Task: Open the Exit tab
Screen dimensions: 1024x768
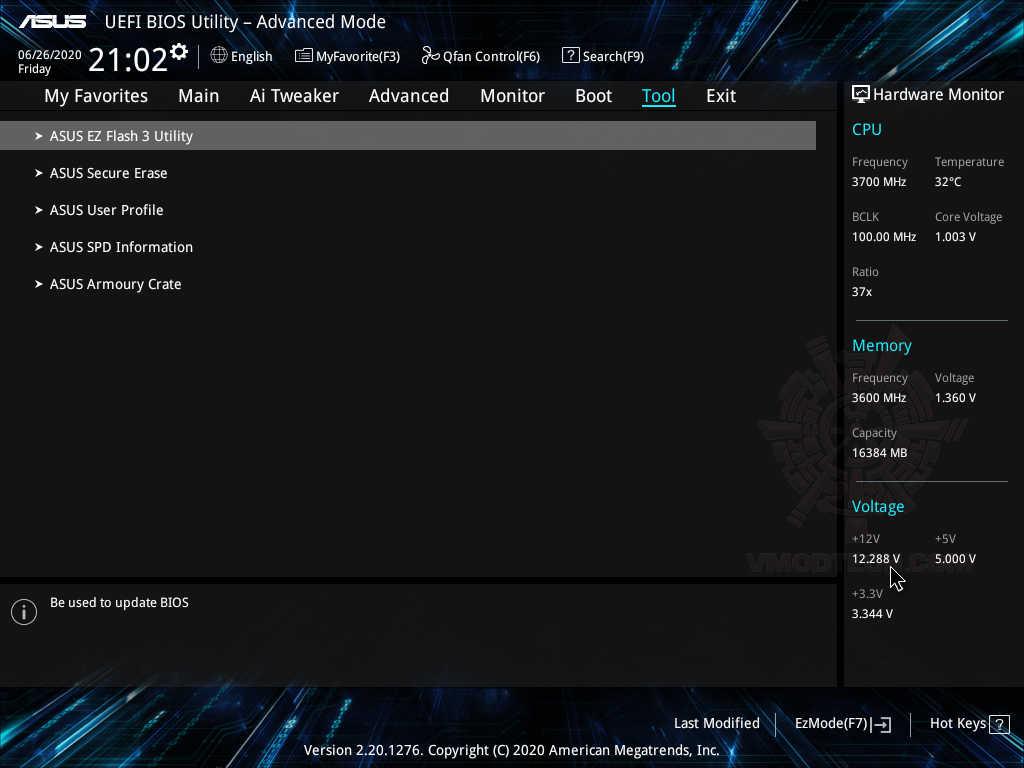Action: [x=721, y=96]
